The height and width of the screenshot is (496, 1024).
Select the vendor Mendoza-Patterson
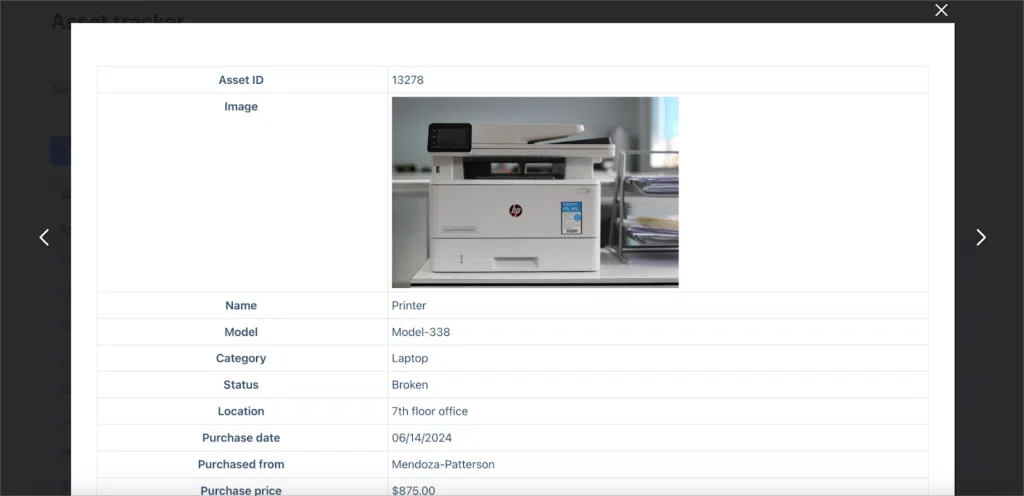(443, 465)
